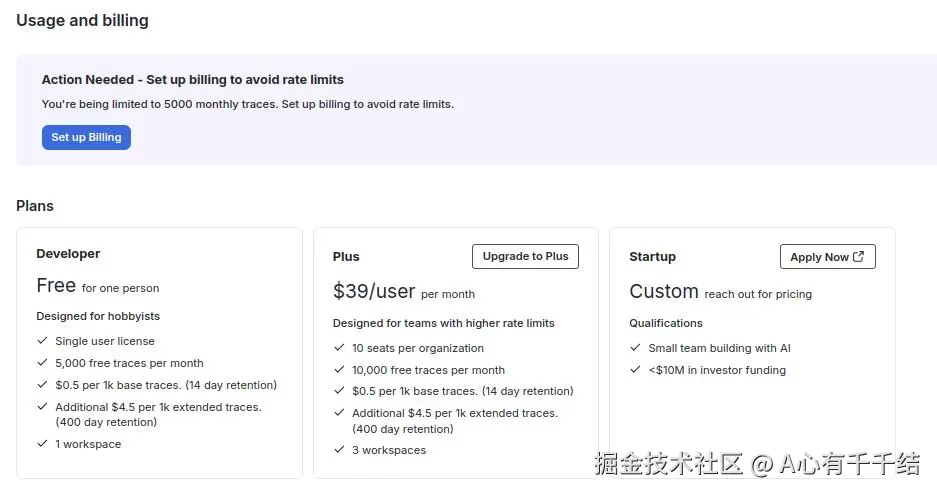937x494 pixels.
Task: Click the checkmark beside 10,000 free traces
Action: [339, 370]
